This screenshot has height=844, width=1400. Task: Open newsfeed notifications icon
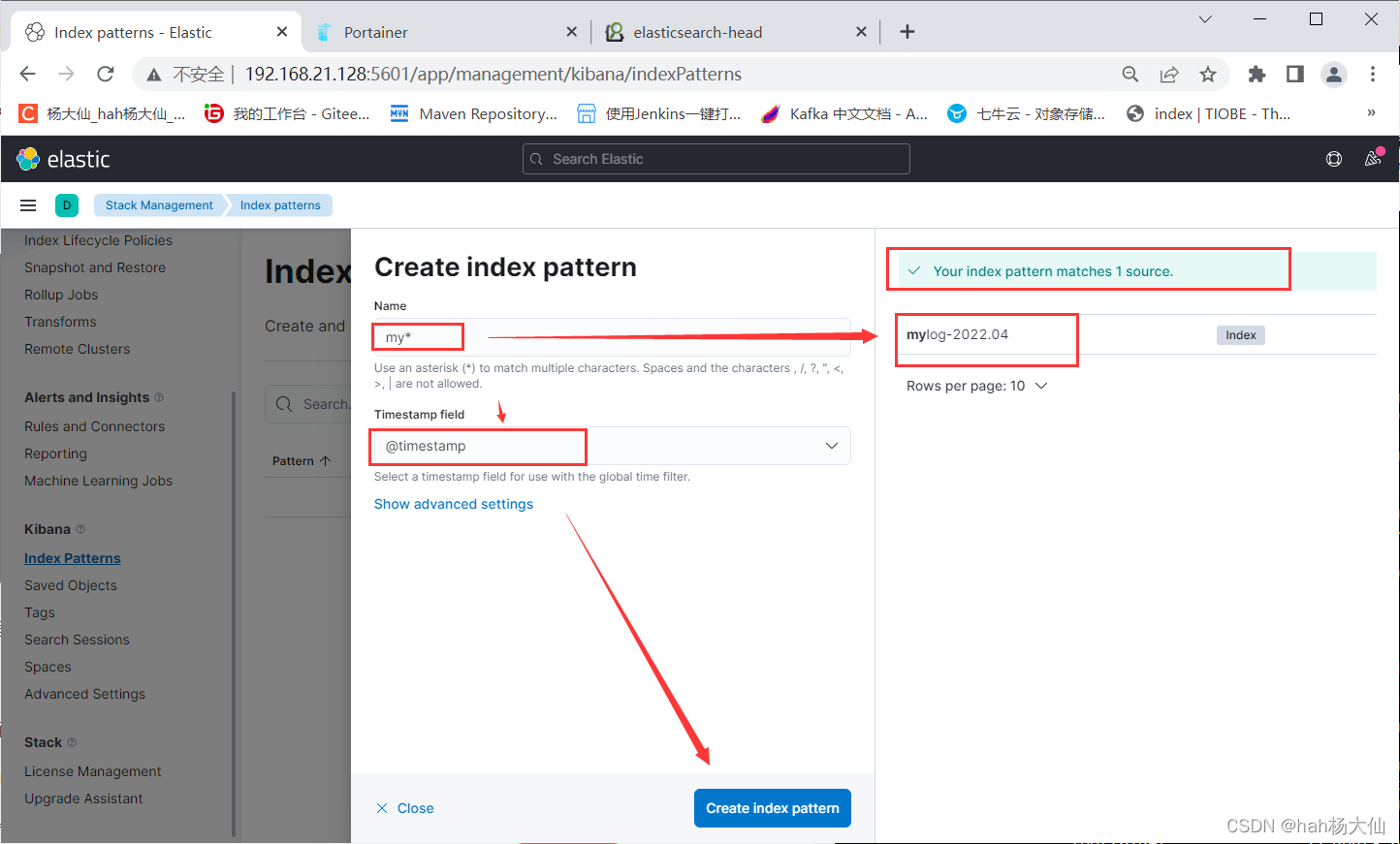coord(1373,159)
